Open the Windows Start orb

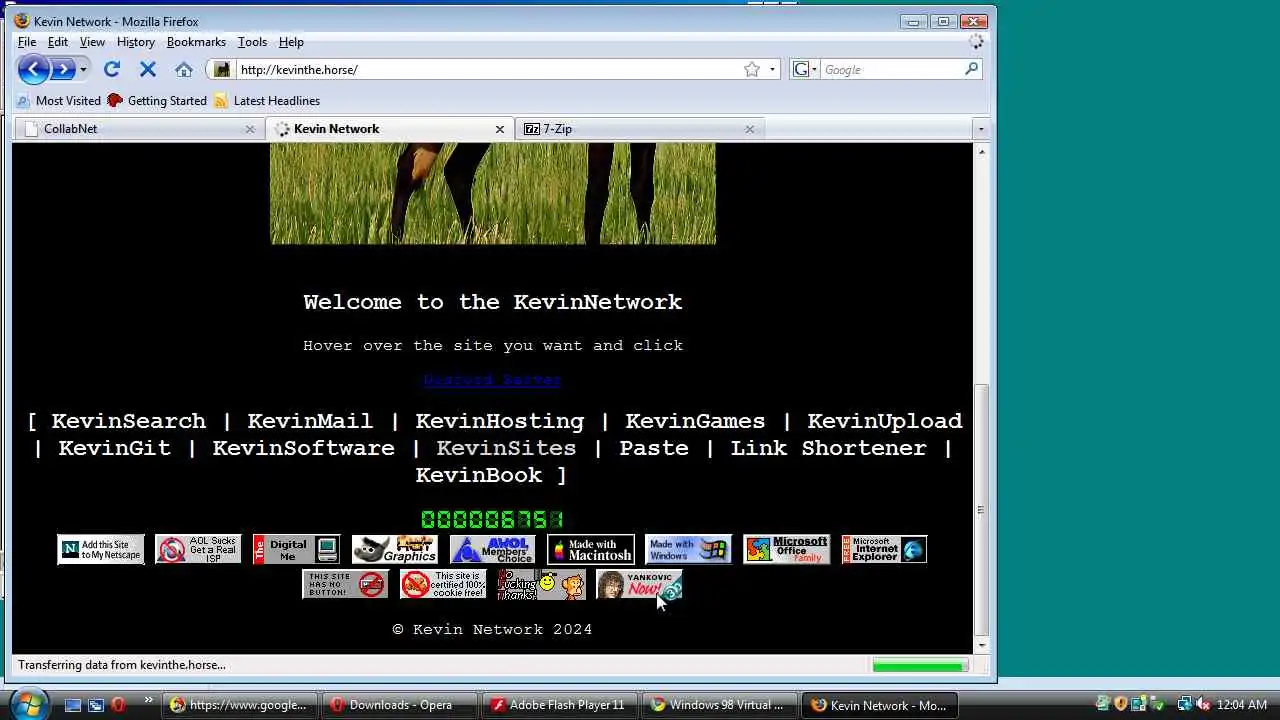click(x=27, y=703)
